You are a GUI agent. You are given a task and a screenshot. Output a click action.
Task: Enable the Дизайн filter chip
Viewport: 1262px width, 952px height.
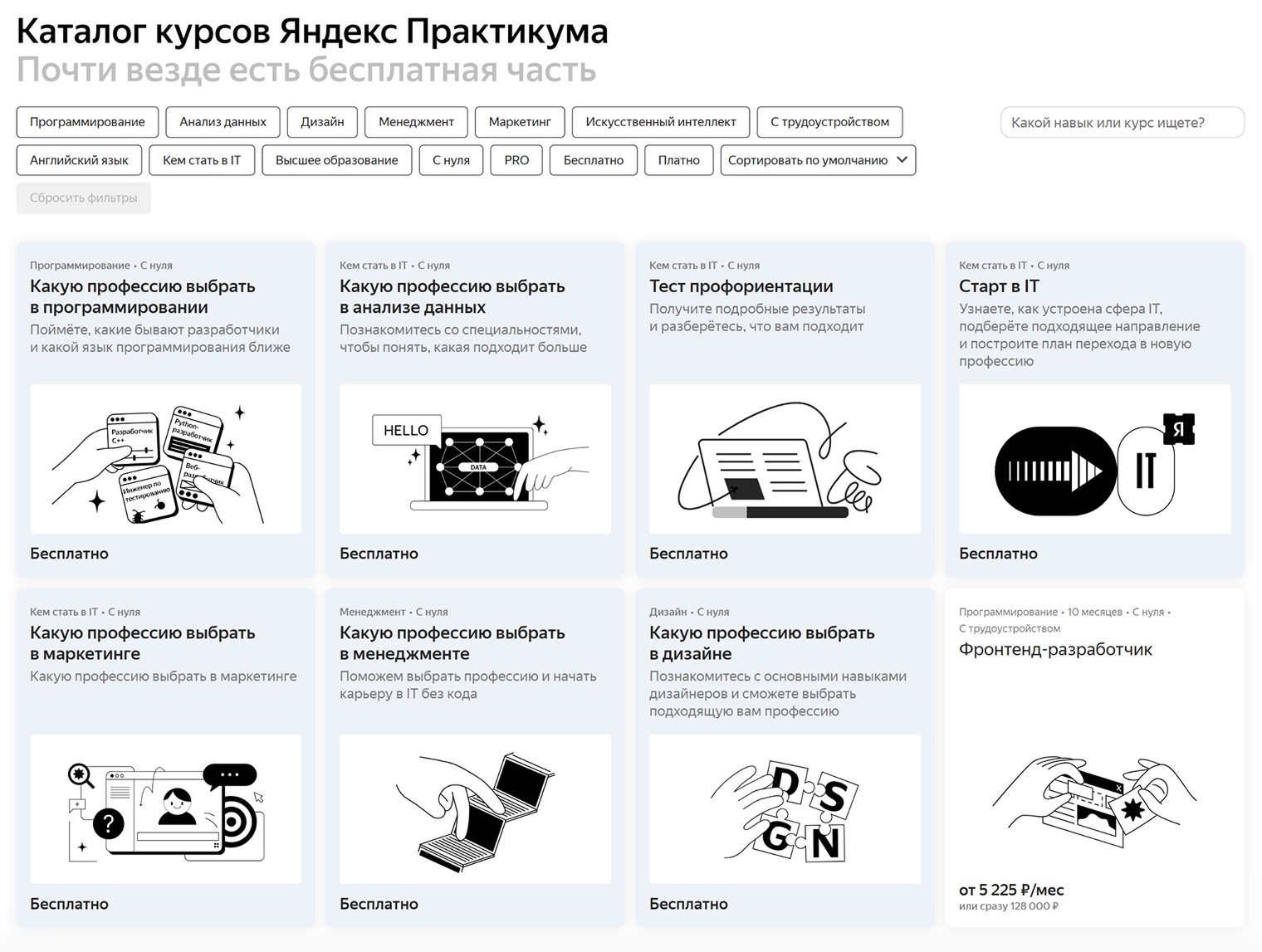pyautogui.click(x=322, y=122)
